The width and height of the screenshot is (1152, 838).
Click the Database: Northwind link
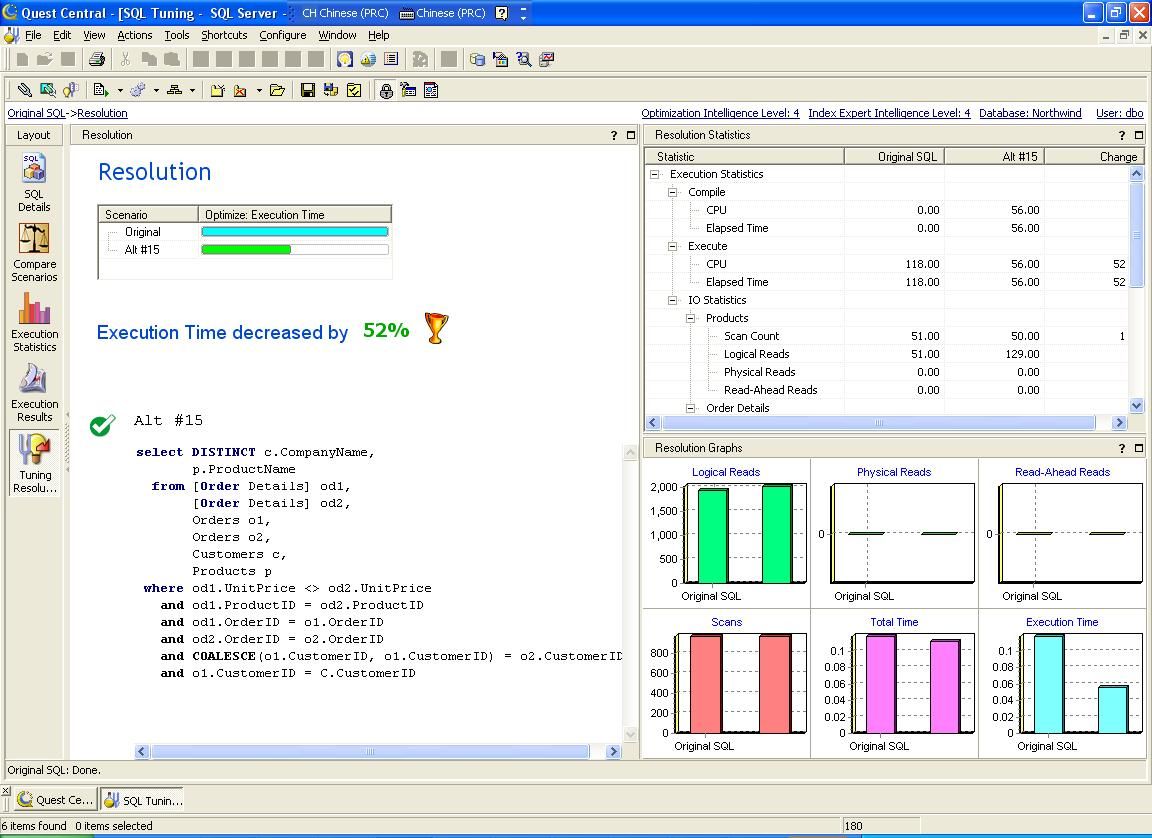coord(1030,113)
